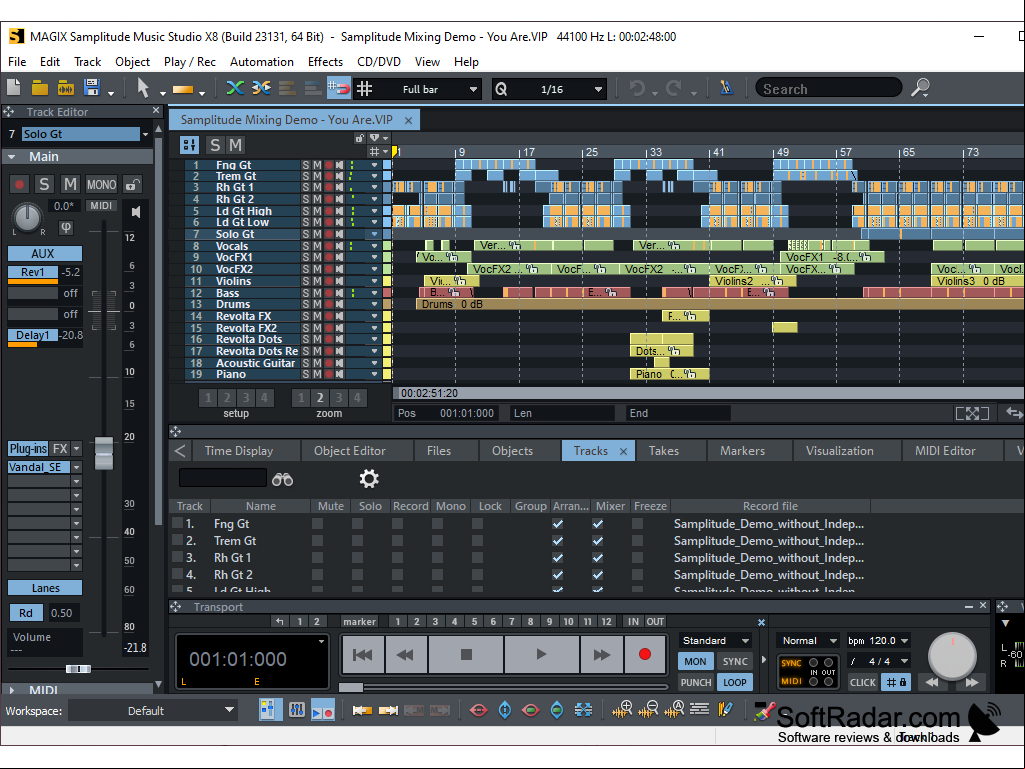
Task: Click the Undo arrow
Action: [637, 88]
